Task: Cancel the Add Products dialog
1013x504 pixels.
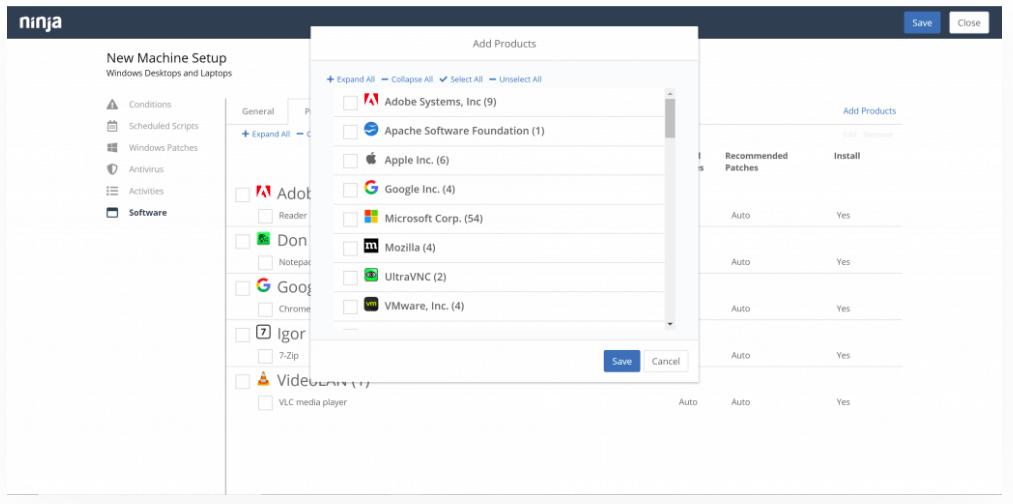Action: coord(666,361)
